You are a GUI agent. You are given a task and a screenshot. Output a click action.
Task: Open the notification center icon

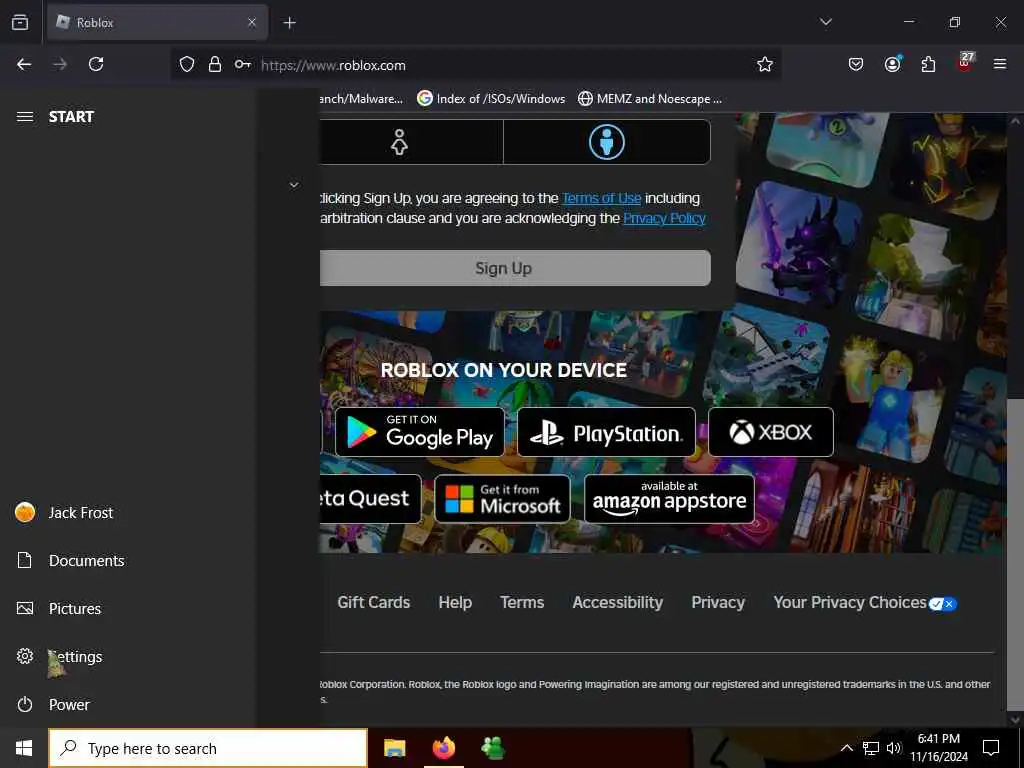tap(991, 748)
